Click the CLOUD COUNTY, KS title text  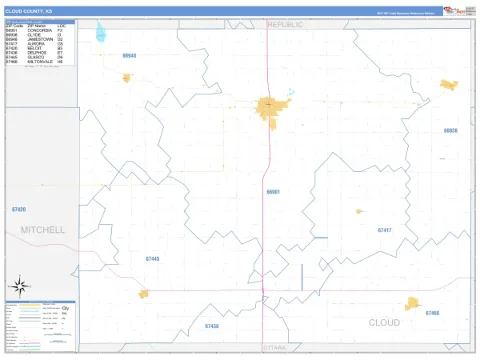pos(29,11)
